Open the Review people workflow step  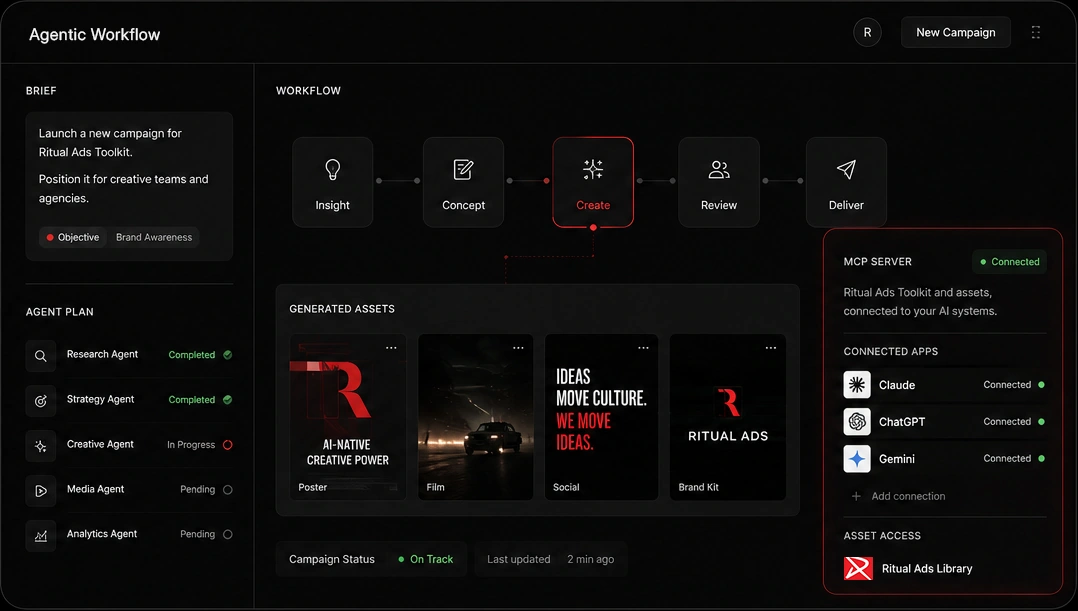click(719, 182)
